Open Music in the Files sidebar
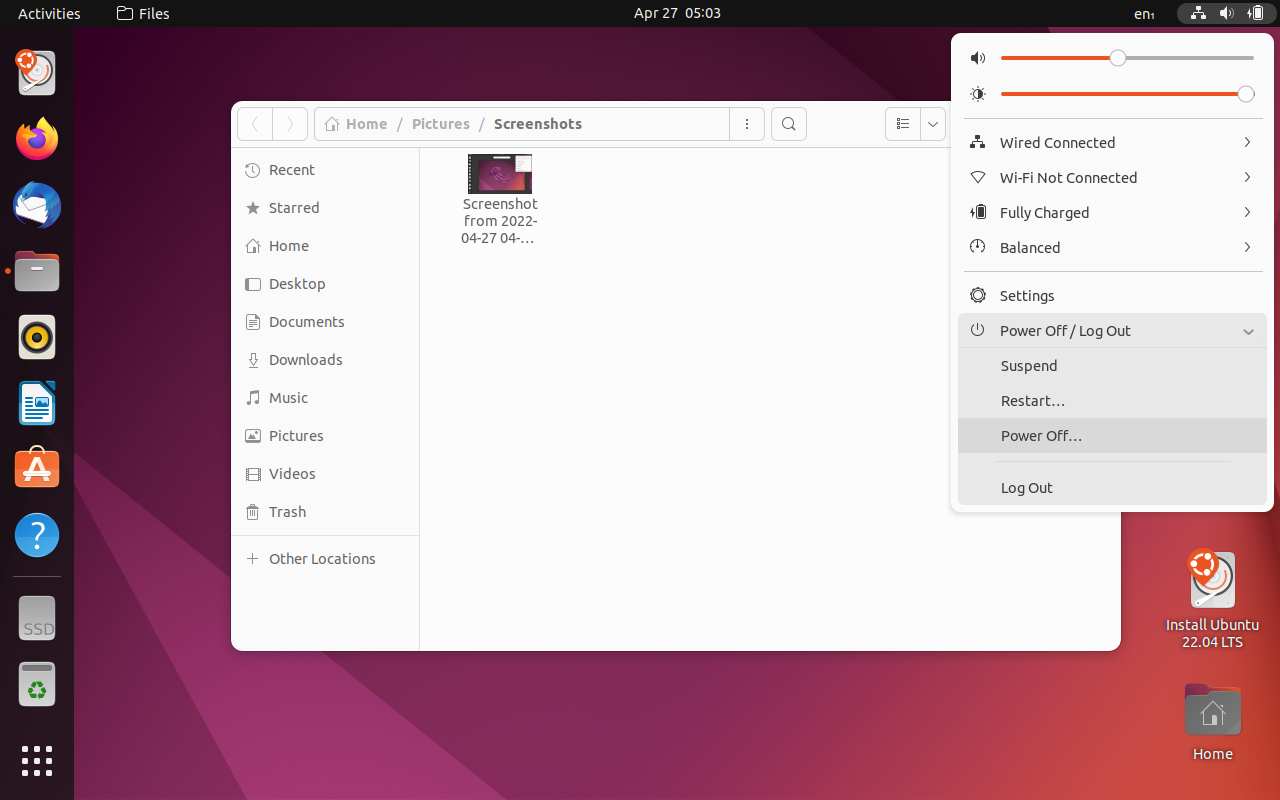Screen dimensions: 1280x800 pos(325,398)
